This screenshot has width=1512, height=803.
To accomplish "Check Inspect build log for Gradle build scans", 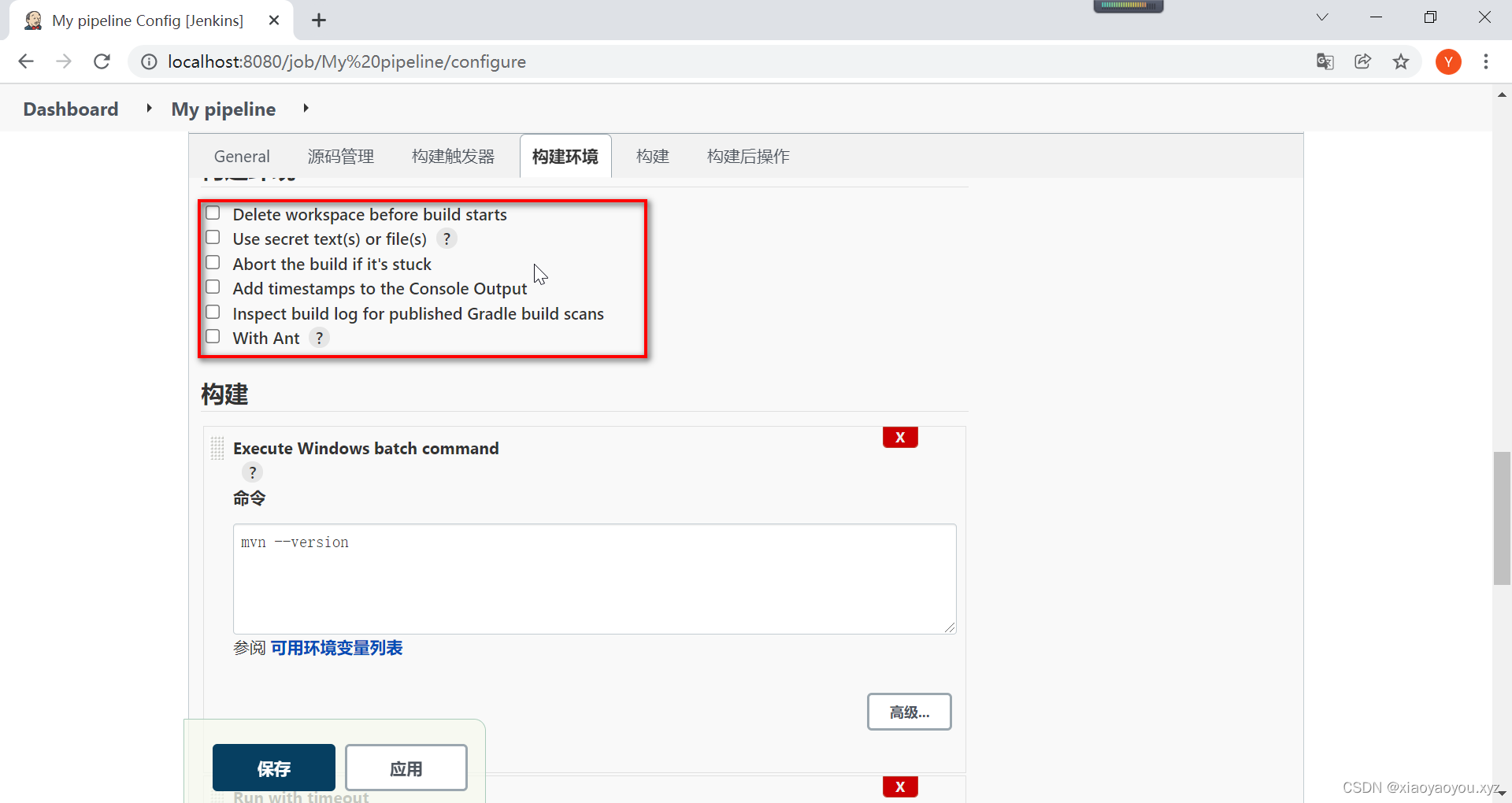I will pos(213,313).
